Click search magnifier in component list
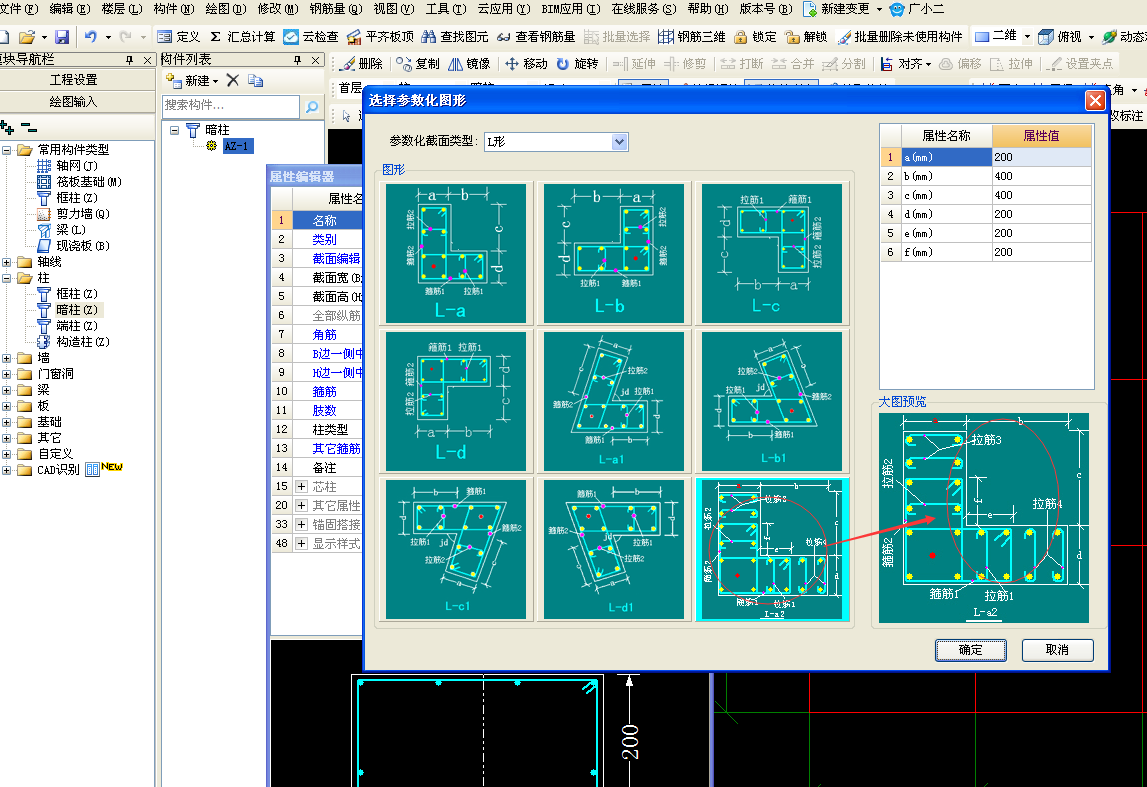Viewport: 1147px width, 787px height. pyautogui.click(x=312, y=107)
